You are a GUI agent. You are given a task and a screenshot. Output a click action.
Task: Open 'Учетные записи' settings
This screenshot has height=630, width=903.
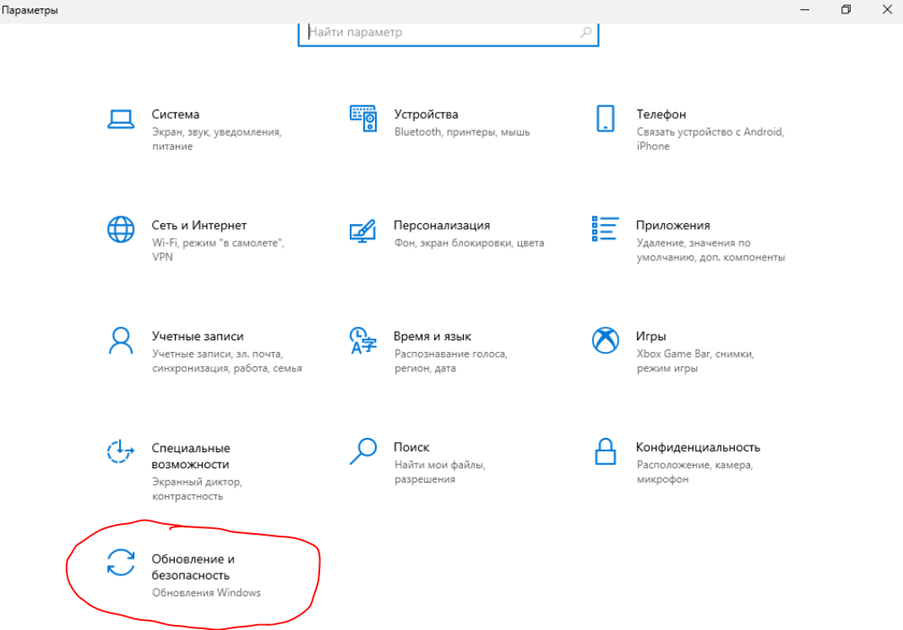(x=198, y=336)
